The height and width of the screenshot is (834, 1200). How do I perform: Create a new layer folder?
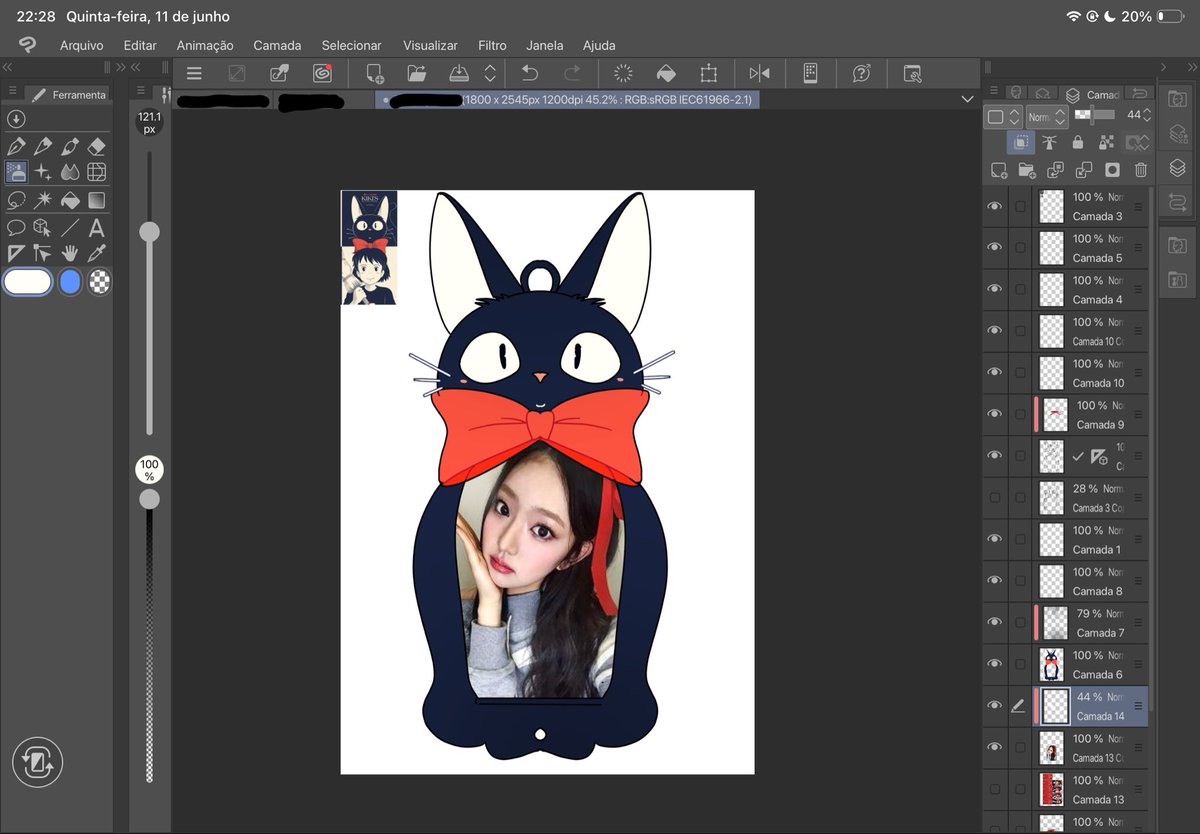tap(1027, 170)
